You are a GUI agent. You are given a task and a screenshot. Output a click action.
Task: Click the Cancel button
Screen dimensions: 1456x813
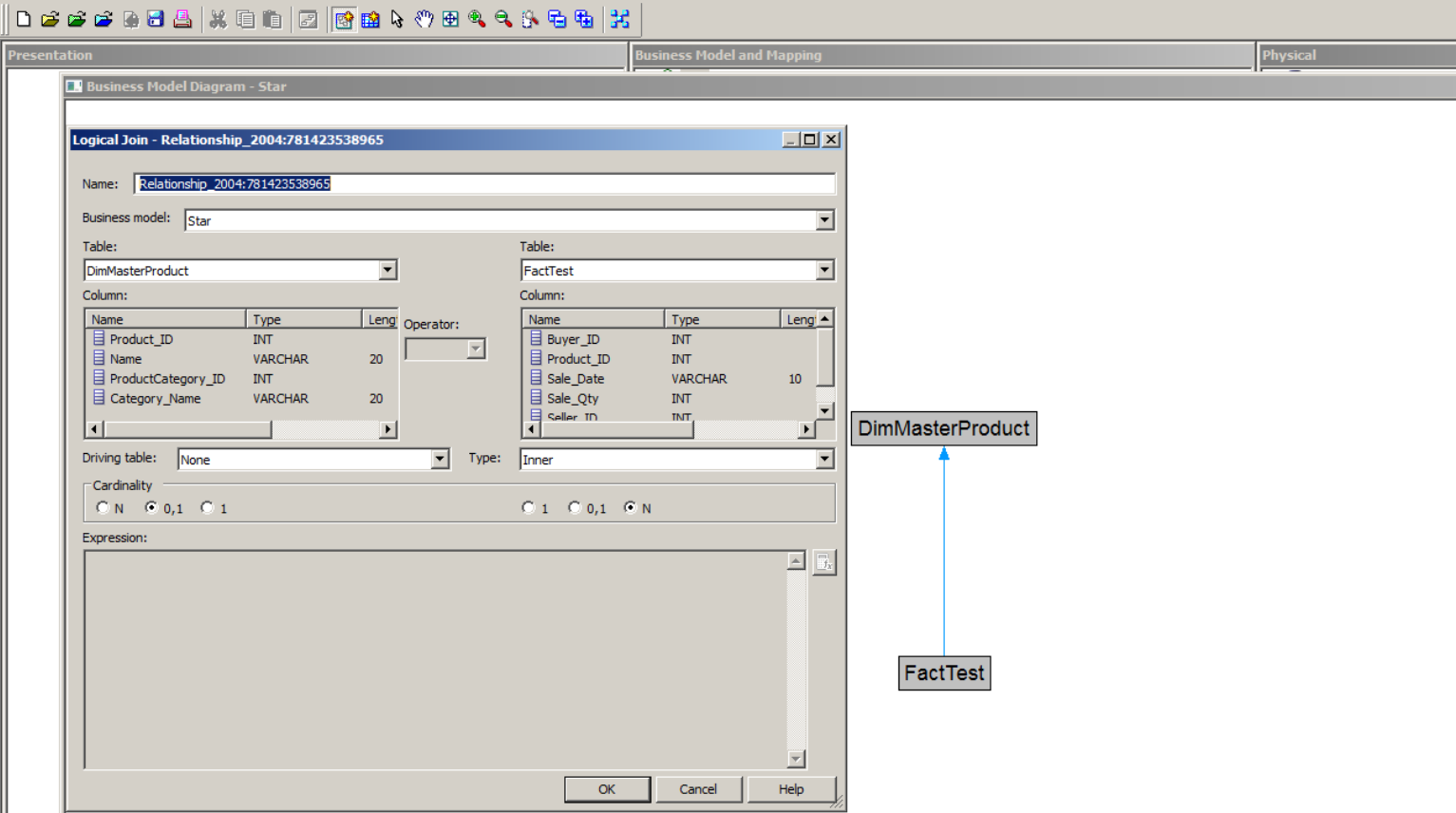tap(698, 789)
